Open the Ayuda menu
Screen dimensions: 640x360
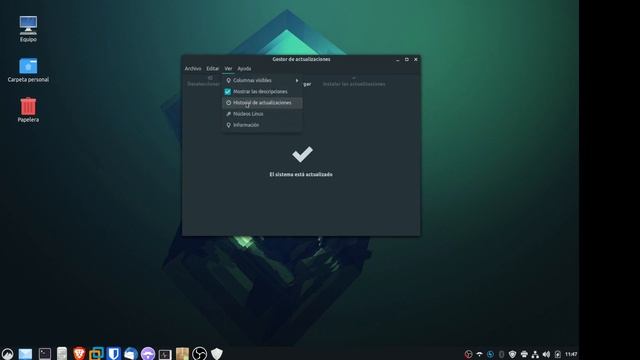tap(244, 69)
